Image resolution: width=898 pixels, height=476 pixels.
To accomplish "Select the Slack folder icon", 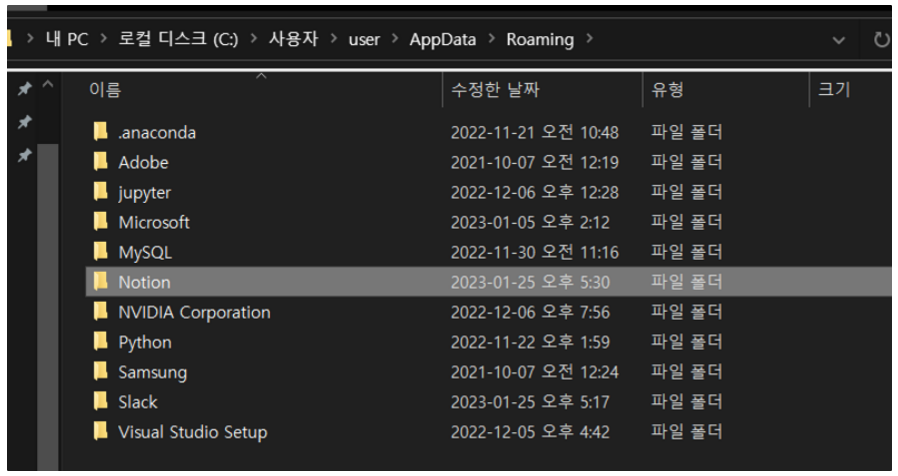I will (100, 401).
